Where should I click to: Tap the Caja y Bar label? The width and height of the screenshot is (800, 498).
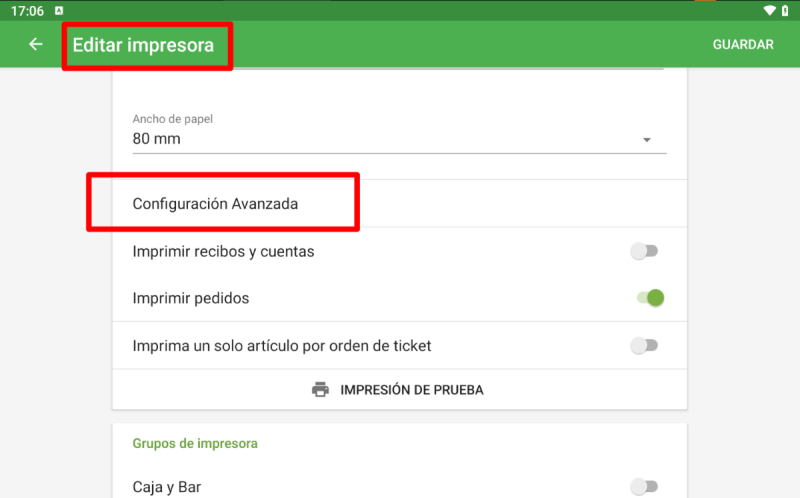(167, 487)
